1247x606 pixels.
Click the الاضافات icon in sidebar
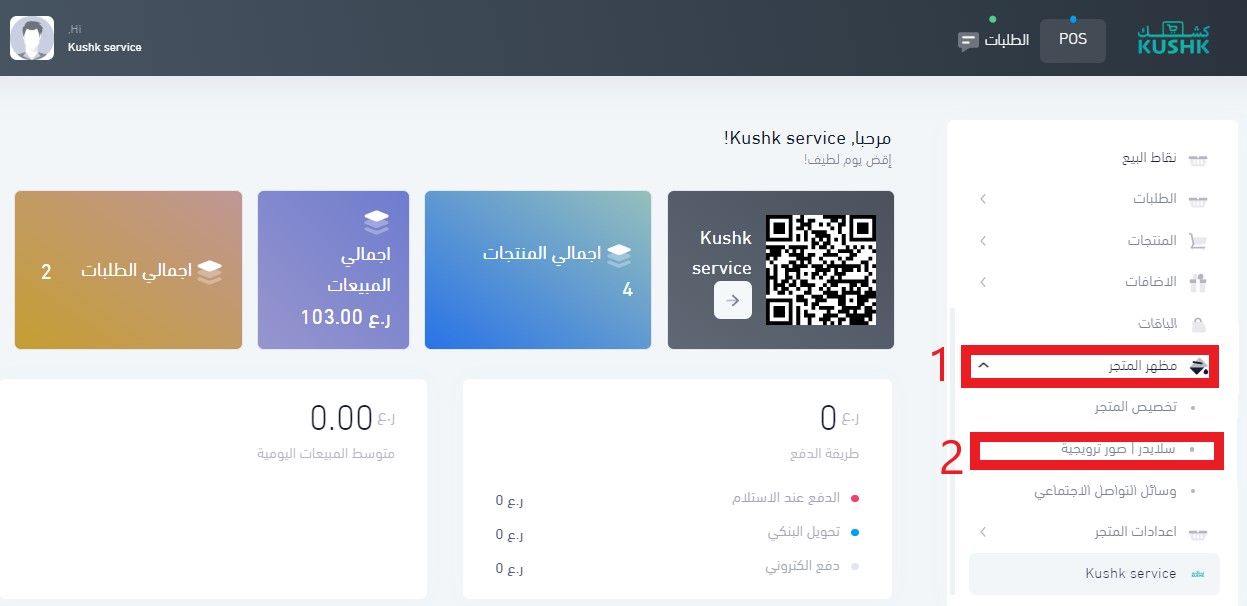pyautogui.click(x=1198, y=283)
